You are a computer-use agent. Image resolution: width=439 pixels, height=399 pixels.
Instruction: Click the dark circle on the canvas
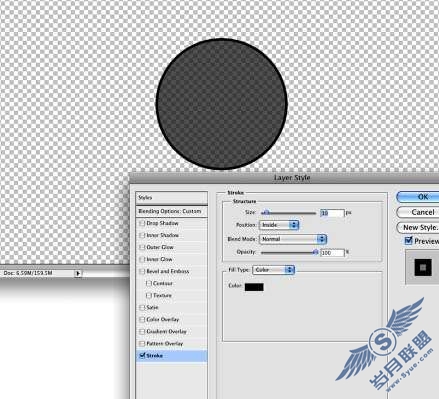(x=221, y=104)
